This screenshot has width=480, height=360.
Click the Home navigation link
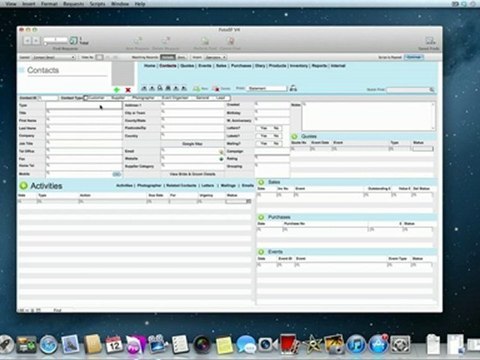150,66
